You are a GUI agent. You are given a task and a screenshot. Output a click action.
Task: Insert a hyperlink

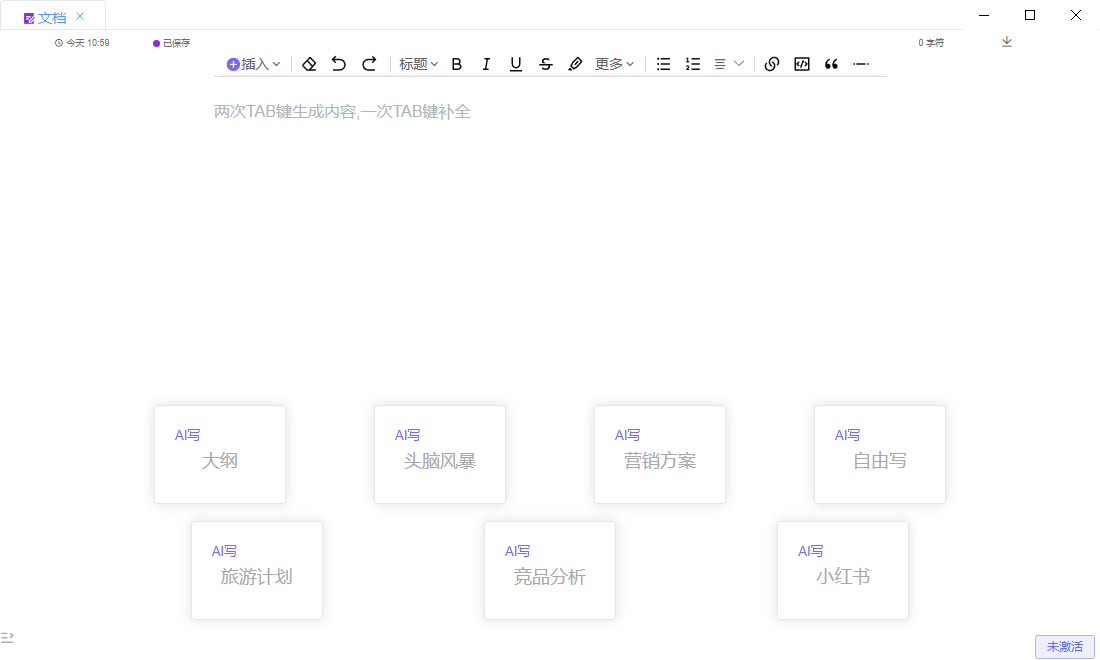coord(771,63)
